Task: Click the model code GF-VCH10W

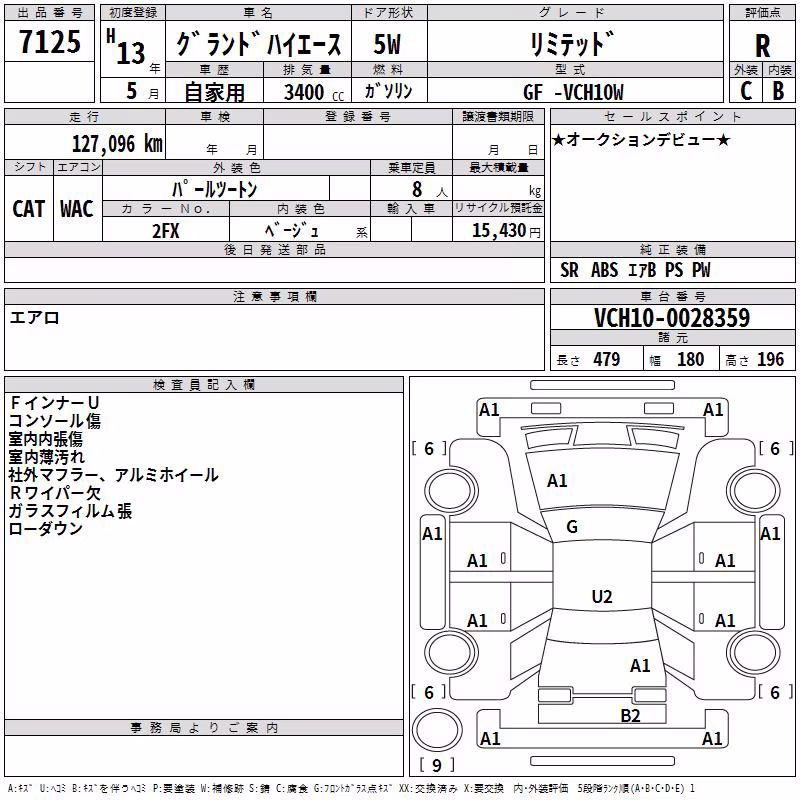Action: pyautogui.click(x=573, y=92)
